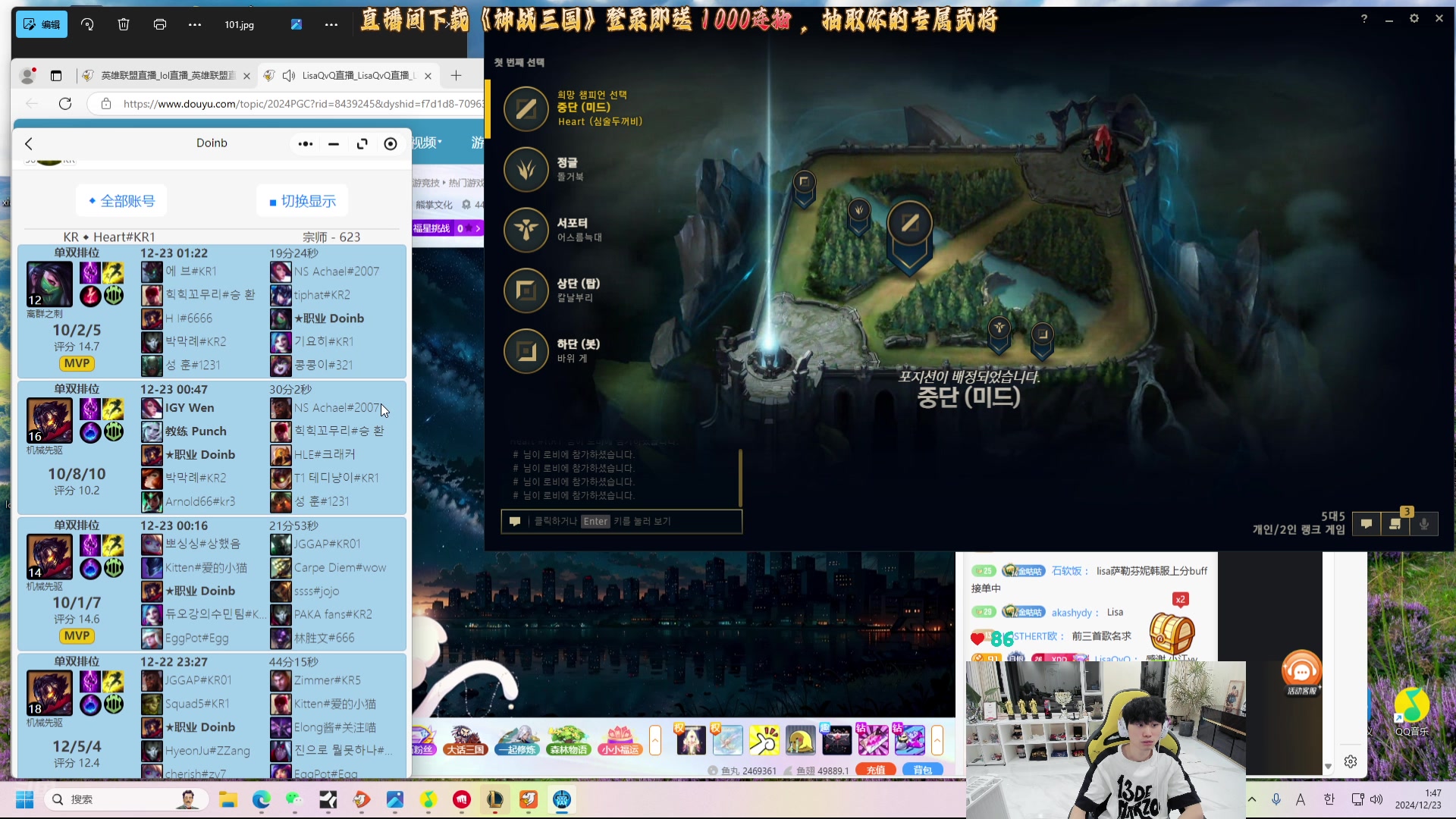Open League of Legends from the taskbar

(x=495, y=799)
